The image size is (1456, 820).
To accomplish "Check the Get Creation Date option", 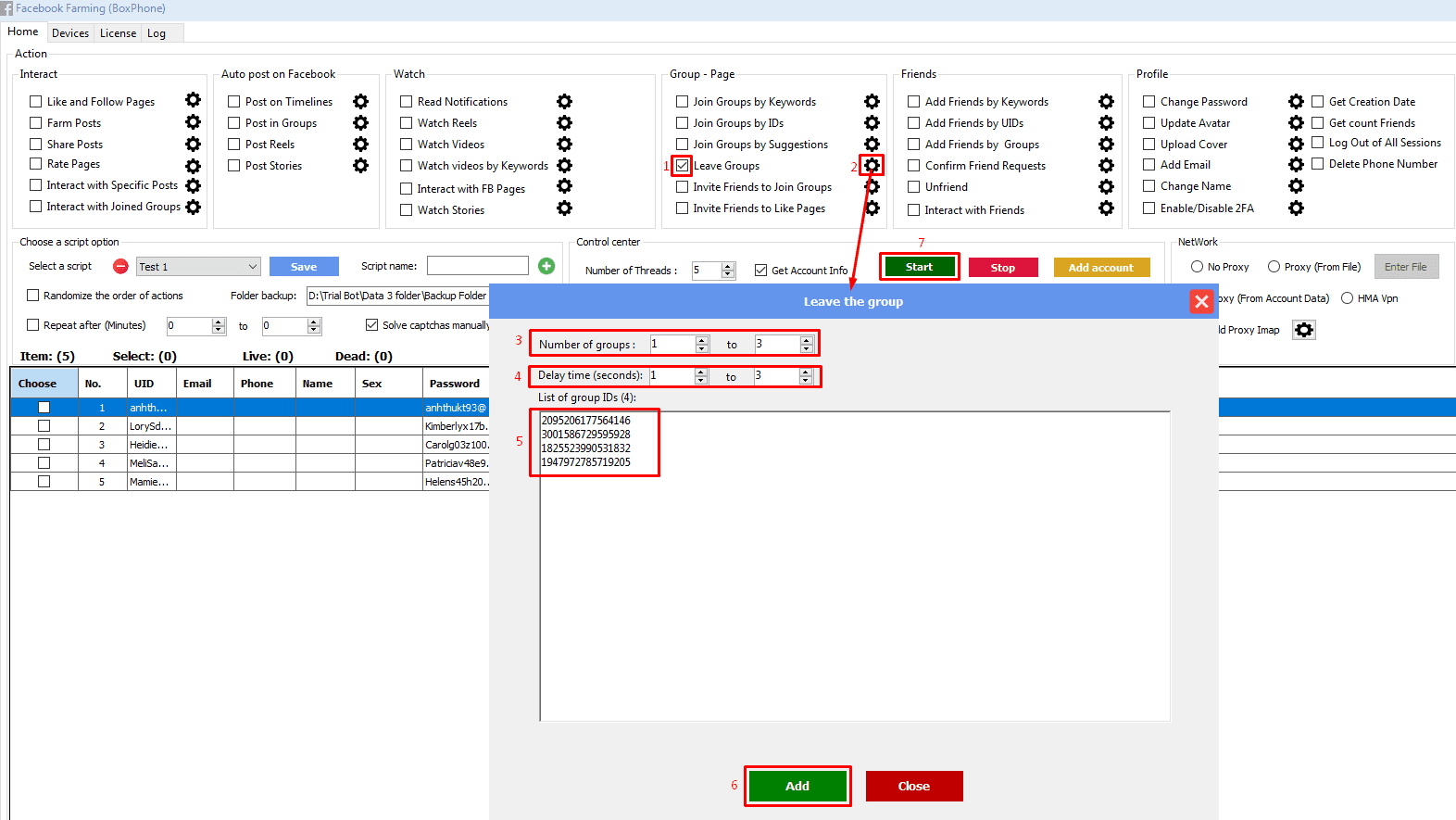I will 1317,101.
